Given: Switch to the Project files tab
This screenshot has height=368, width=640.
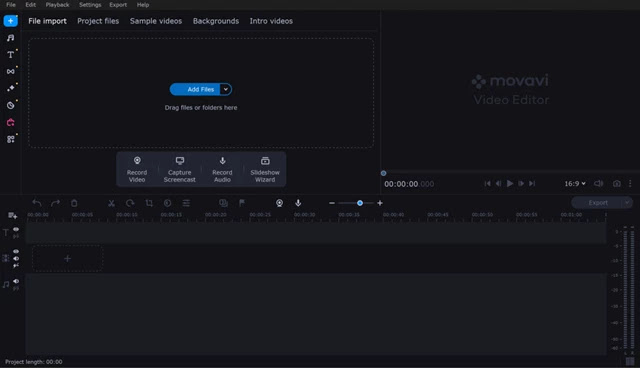Looking at the screenshot, I should [x=98, y=21].
